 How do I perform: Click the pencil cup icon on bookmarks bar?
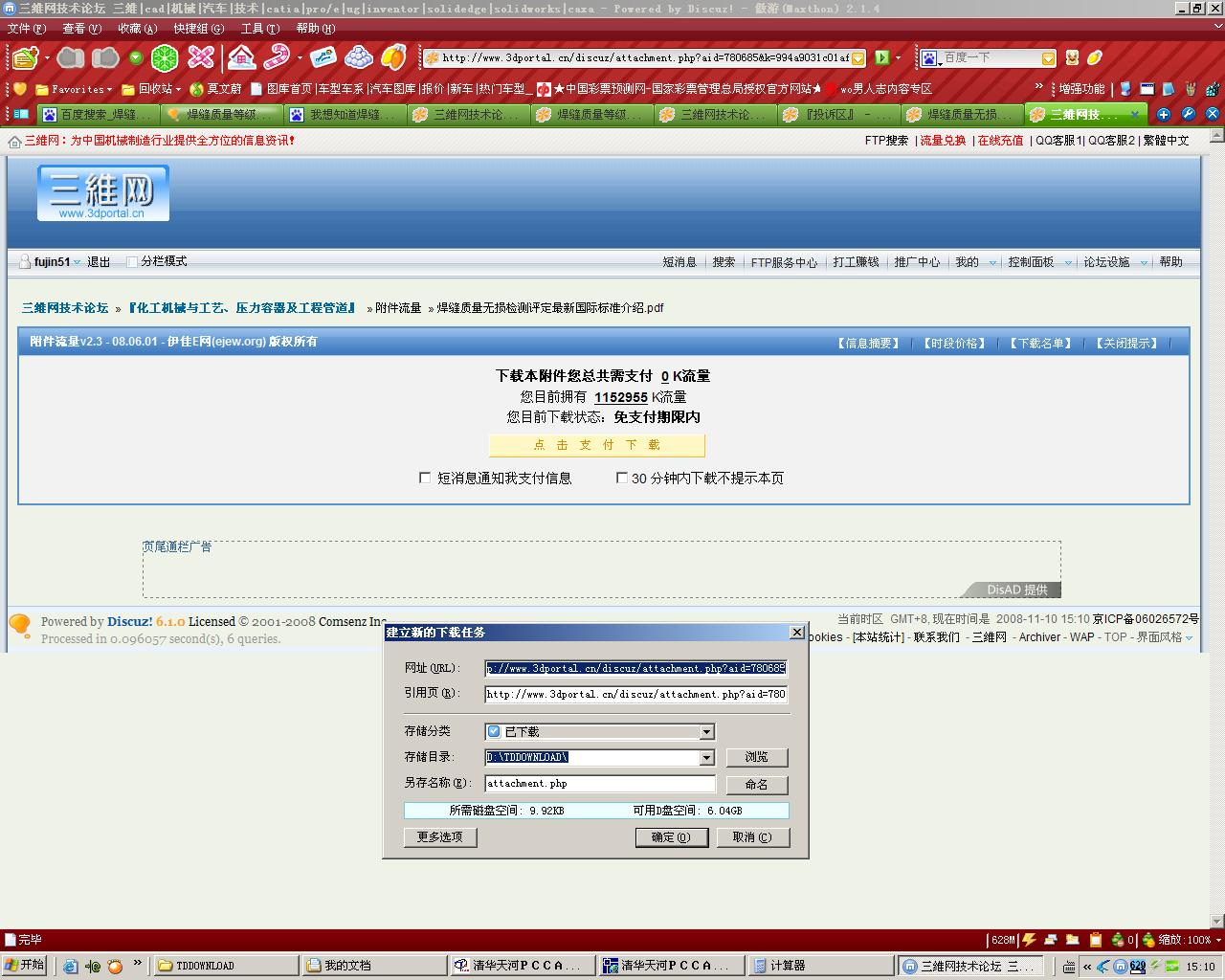[1191, 89]
